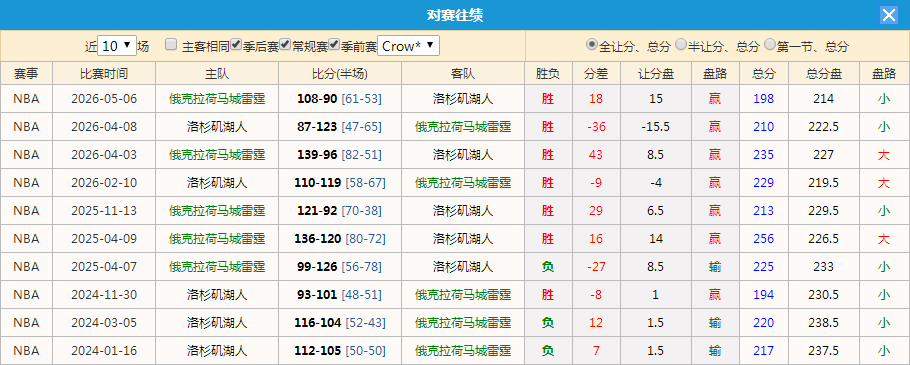Click the 比赛时间 column header
910x365 pixels.
pos(104,74)
